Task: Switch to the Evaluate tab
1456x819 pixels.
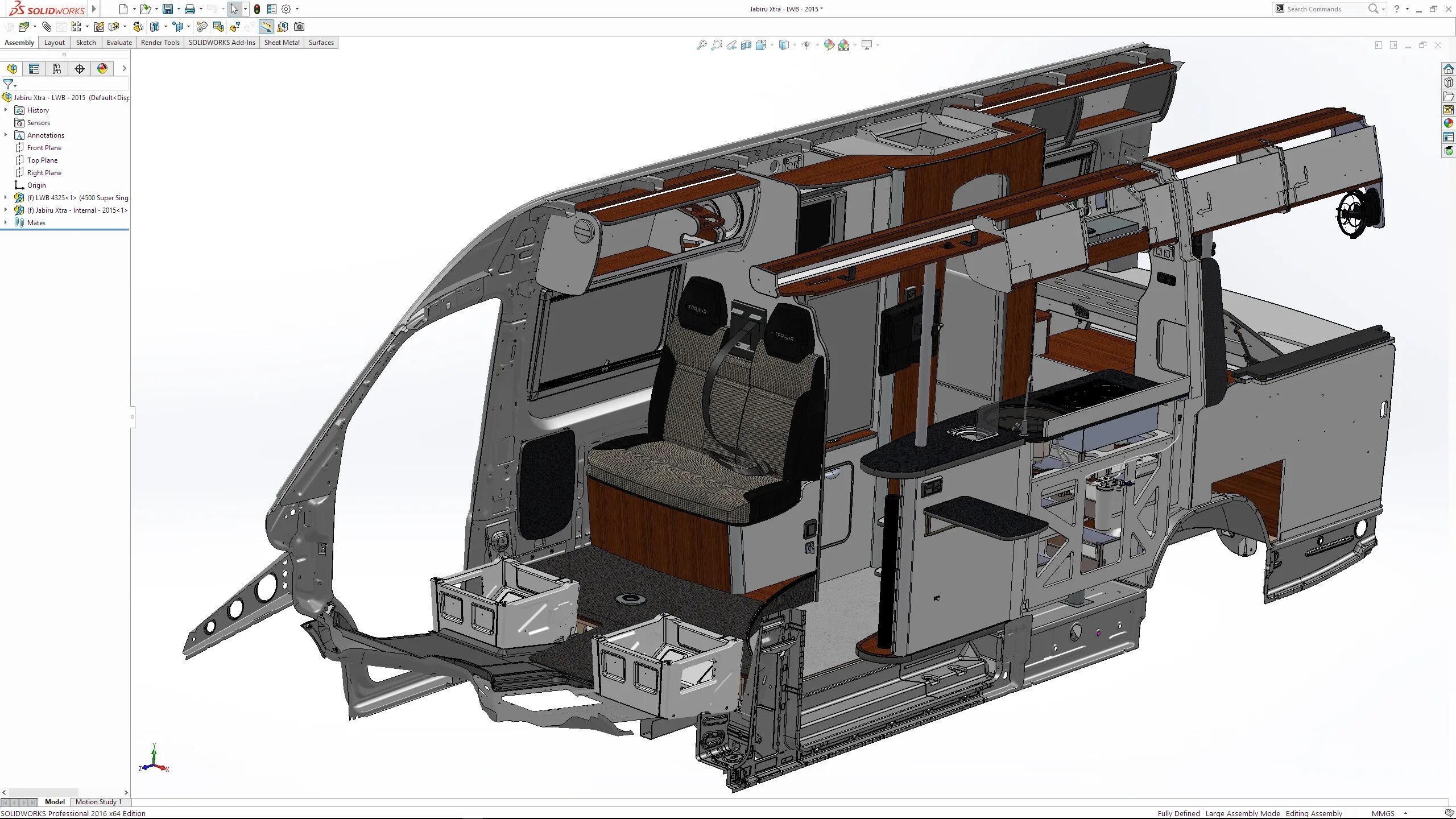Action: [119, 43]
